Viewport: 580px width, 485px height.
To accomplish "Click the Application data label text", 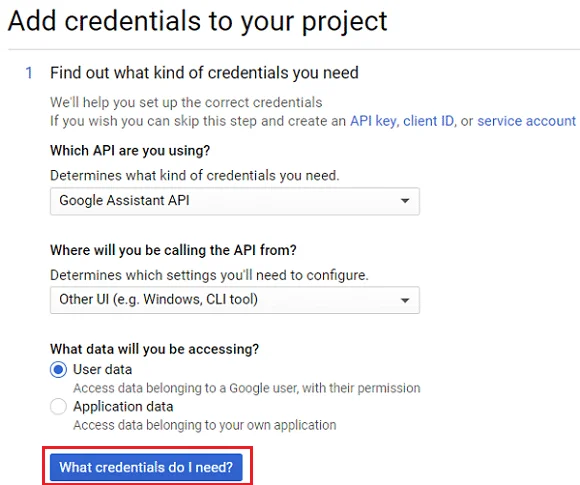I will tap(123, 407).
